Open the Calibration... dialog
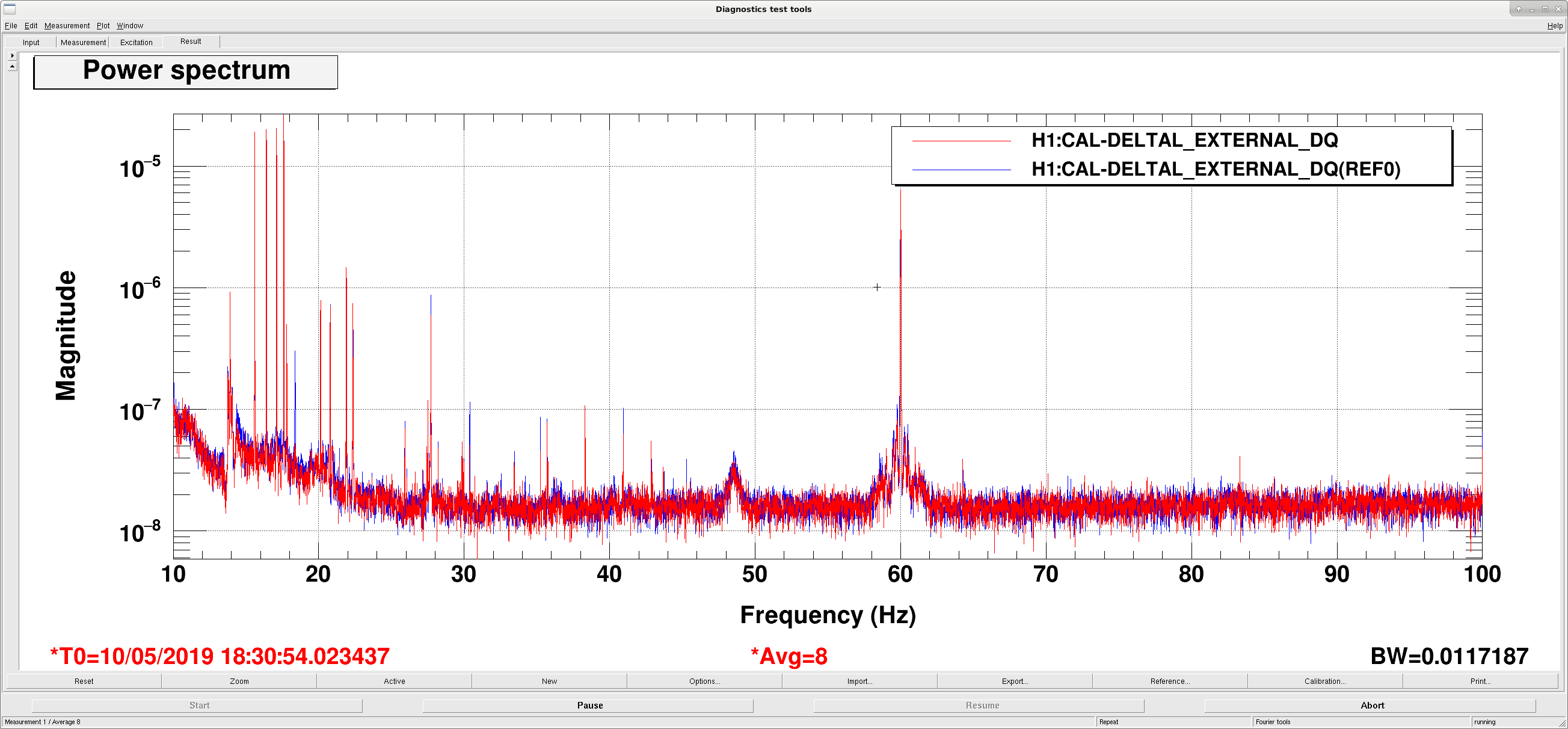The width and height of the screenshot is (1568, 729). 1325,681
